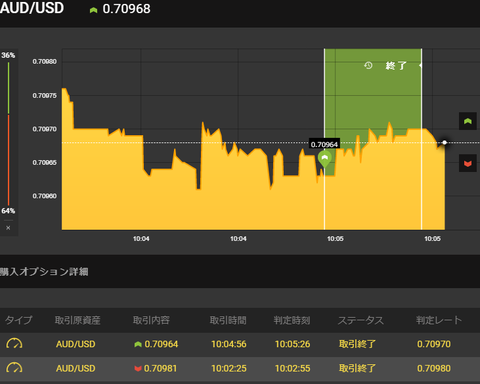Click the 0.70964 price label on the chart
The width and height of the screenshot is (480, 384).
pyautogui.click(x=324, y=144)
